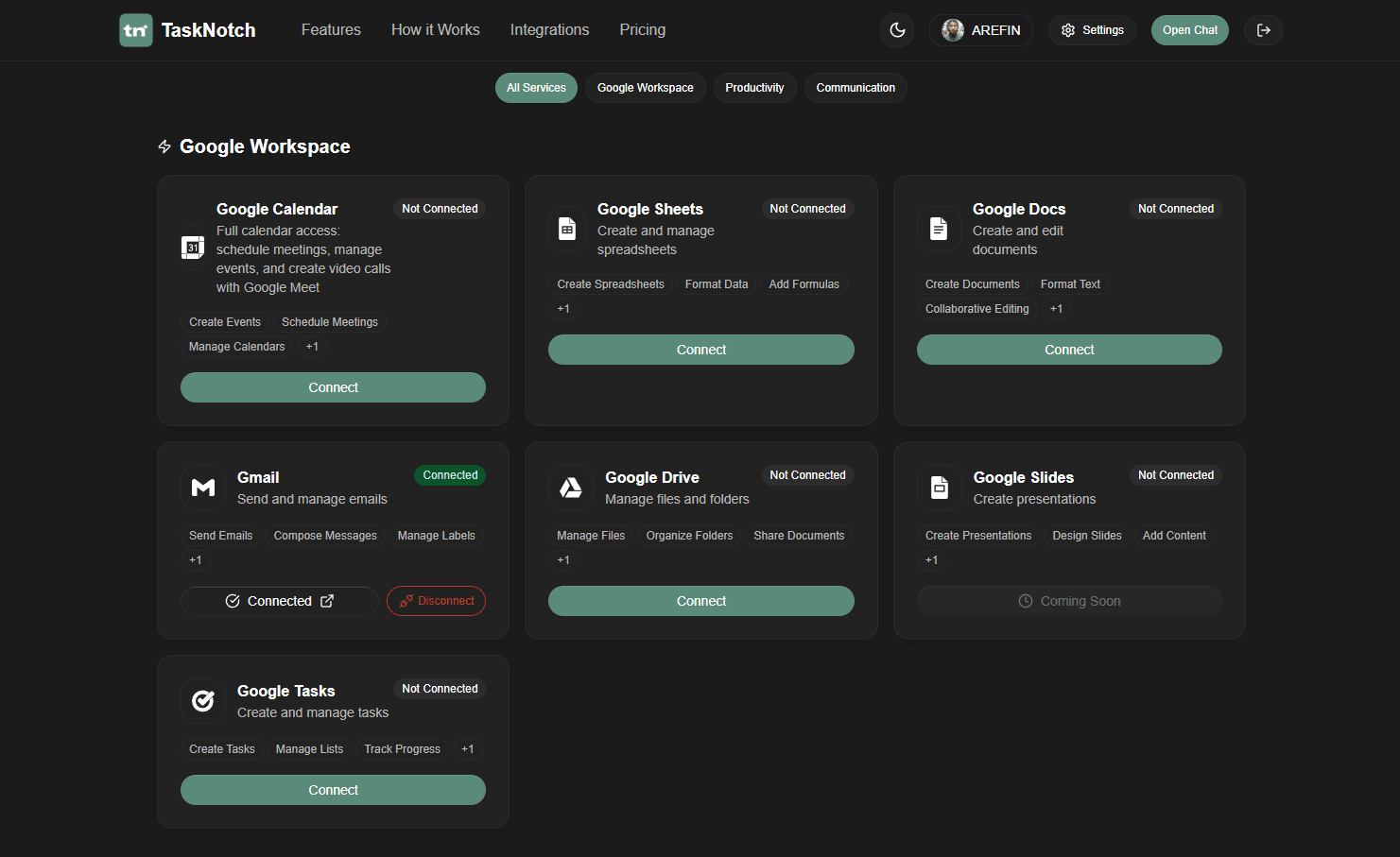The height and width of the screenshot is (857, 1400).
Task: Open Settings from the header
Action: coord(1092,30)
